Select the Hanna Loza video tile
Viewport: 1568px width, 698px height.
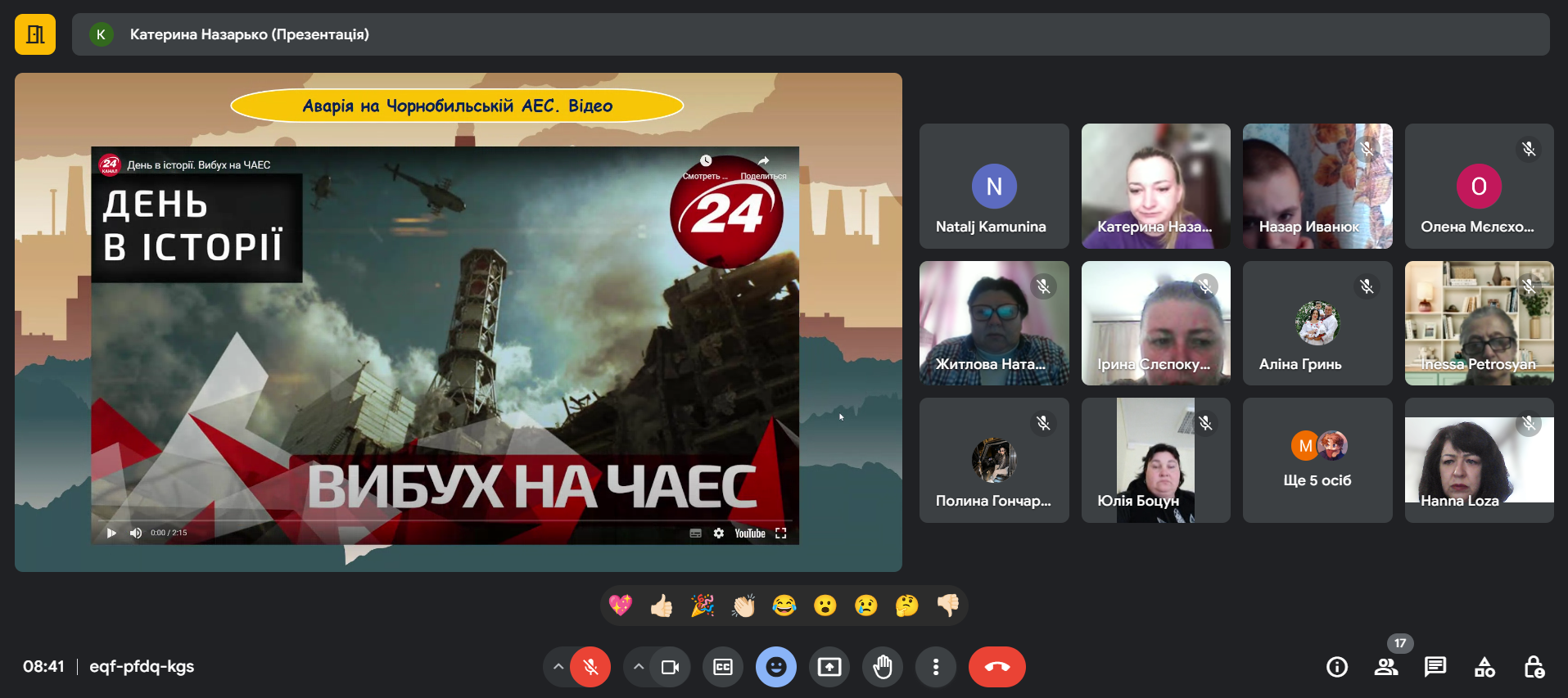[1479, 461]
